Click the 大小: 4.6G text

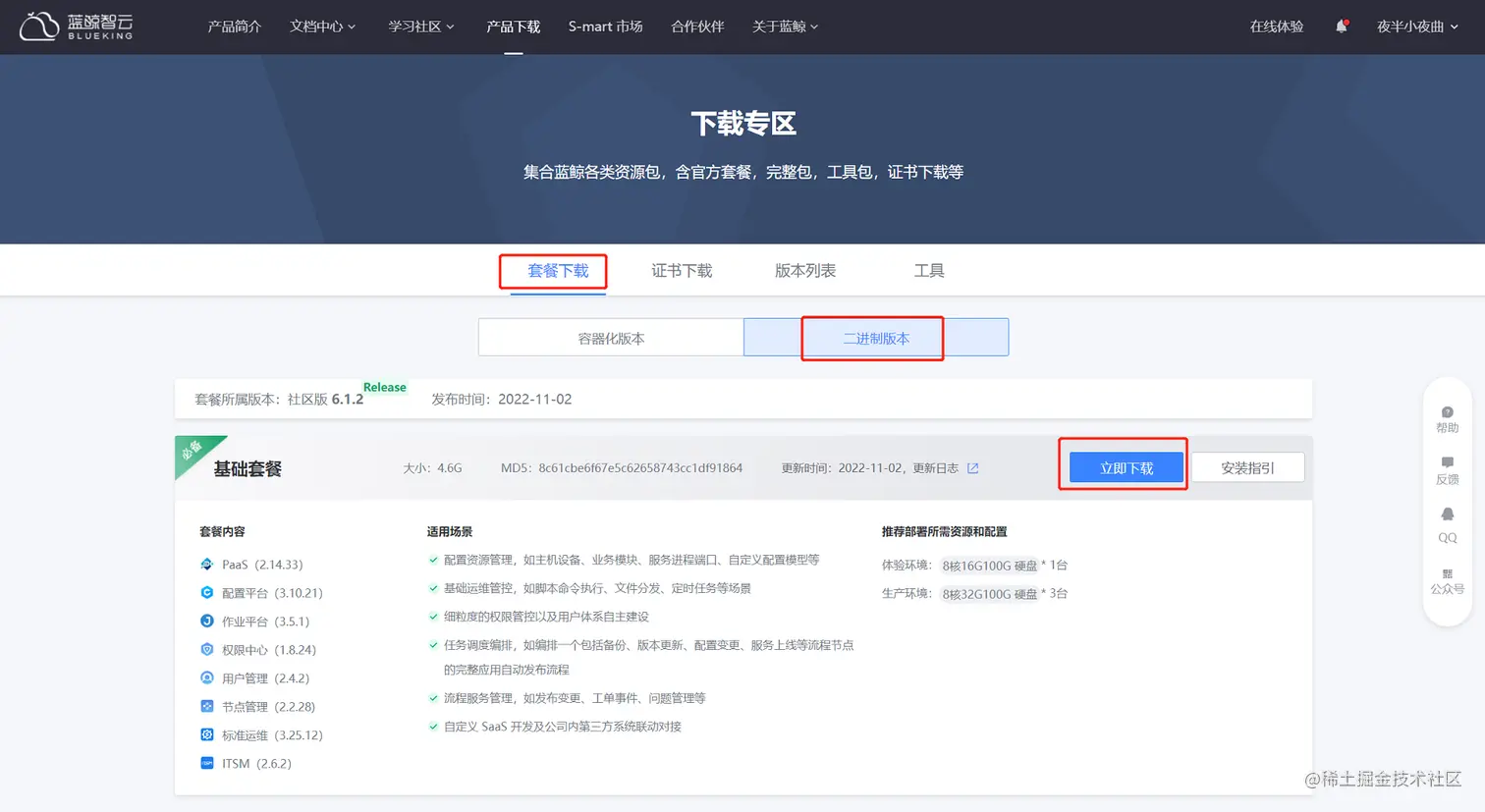pyautogui.click(x=432, y=468)
